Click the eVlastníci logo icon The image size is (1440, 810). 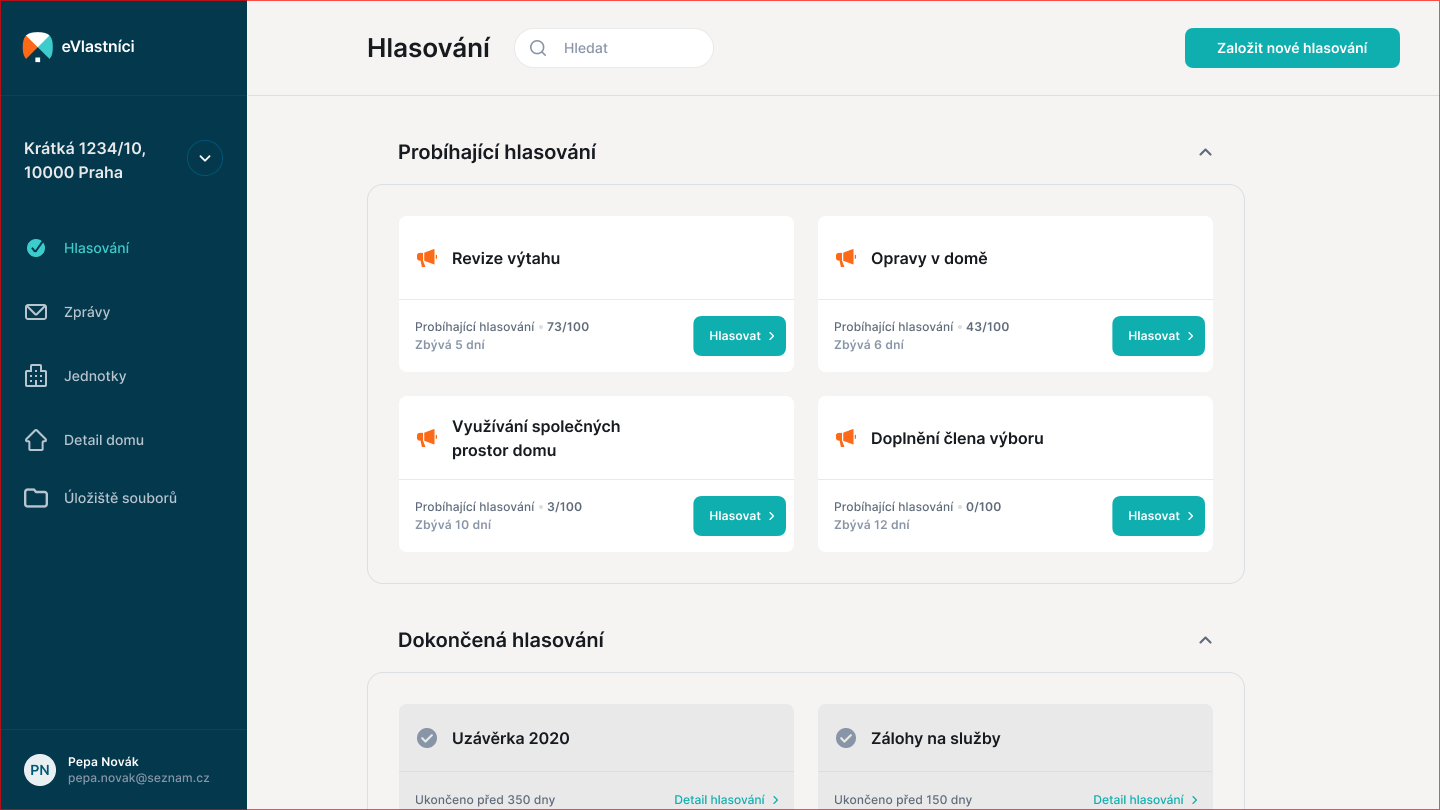(37, 47)
